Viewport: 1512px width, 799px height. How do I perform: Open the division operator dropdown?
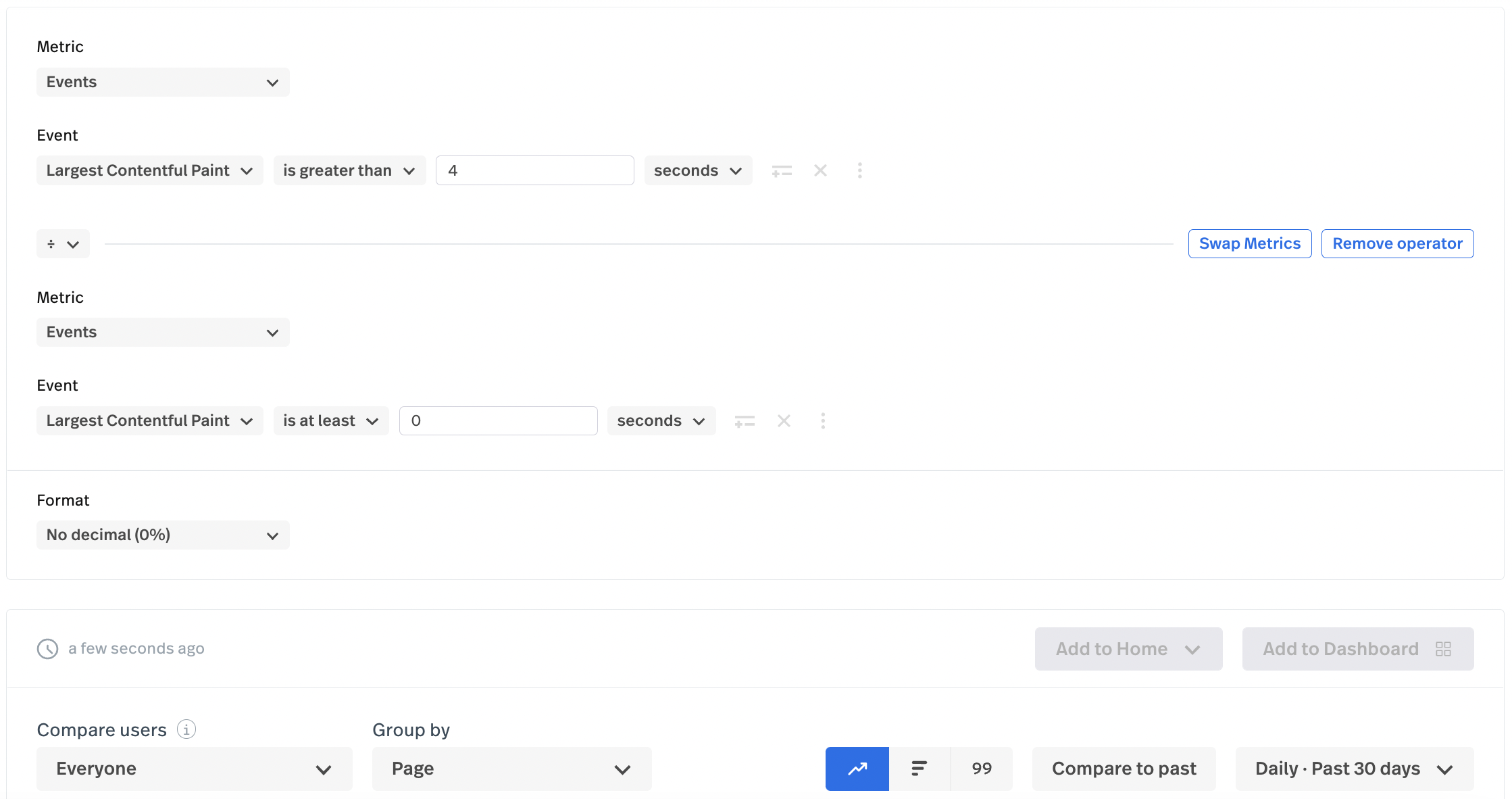click(63, 244)
